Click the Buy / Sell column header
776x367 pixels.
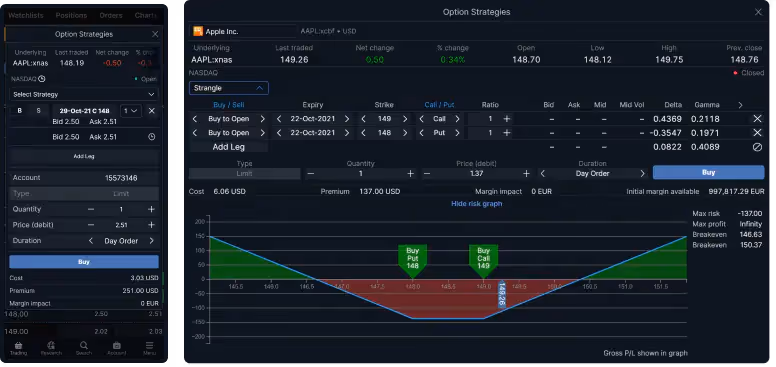(229, 105)
